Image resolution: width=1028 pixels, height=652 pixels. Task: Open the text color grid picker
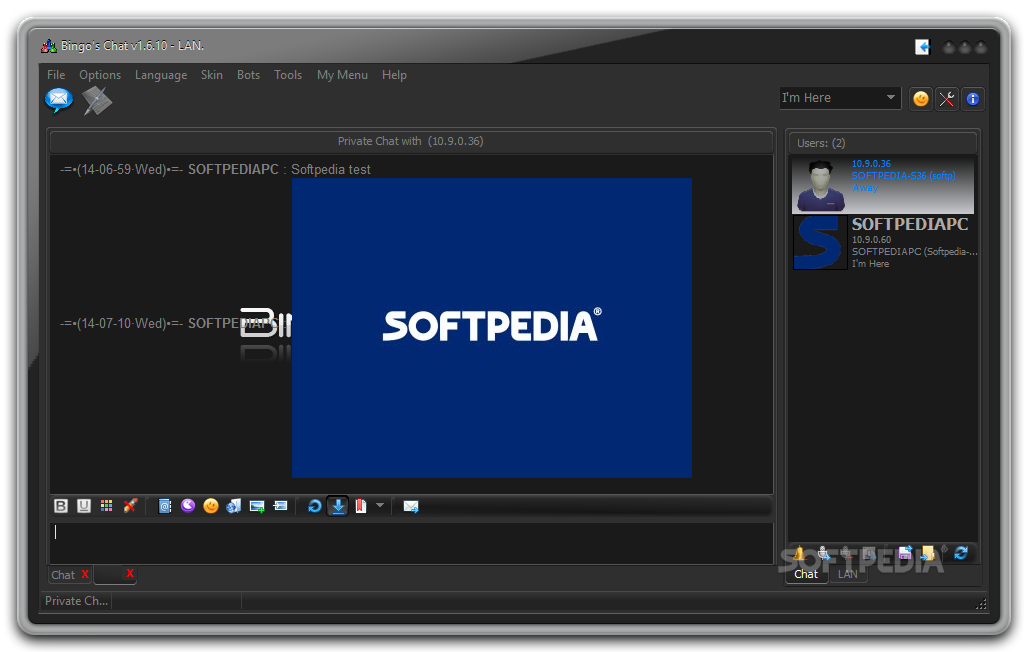(106, 506)
